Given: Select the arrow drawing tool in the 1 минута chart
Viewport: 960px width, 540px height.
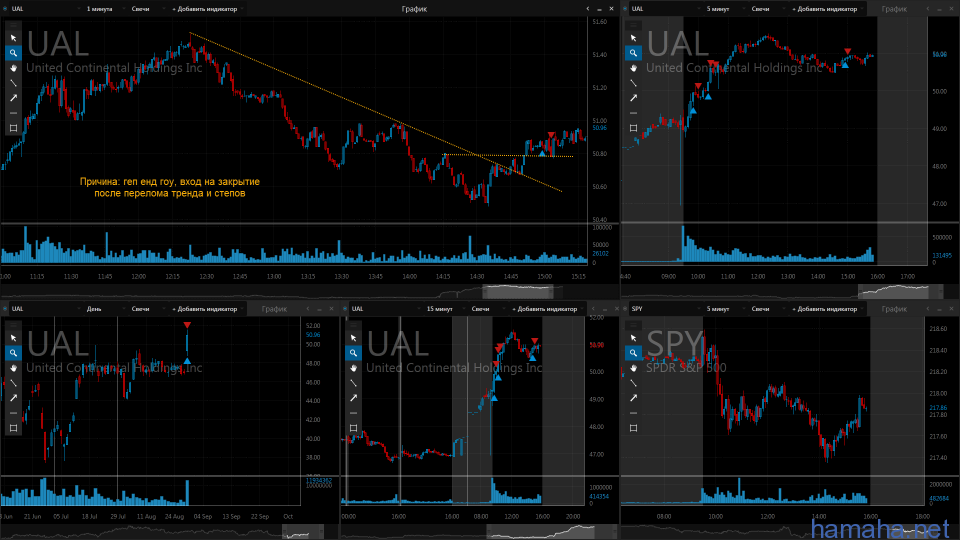Looking at the screenshot, I should [x=13, y=98].
